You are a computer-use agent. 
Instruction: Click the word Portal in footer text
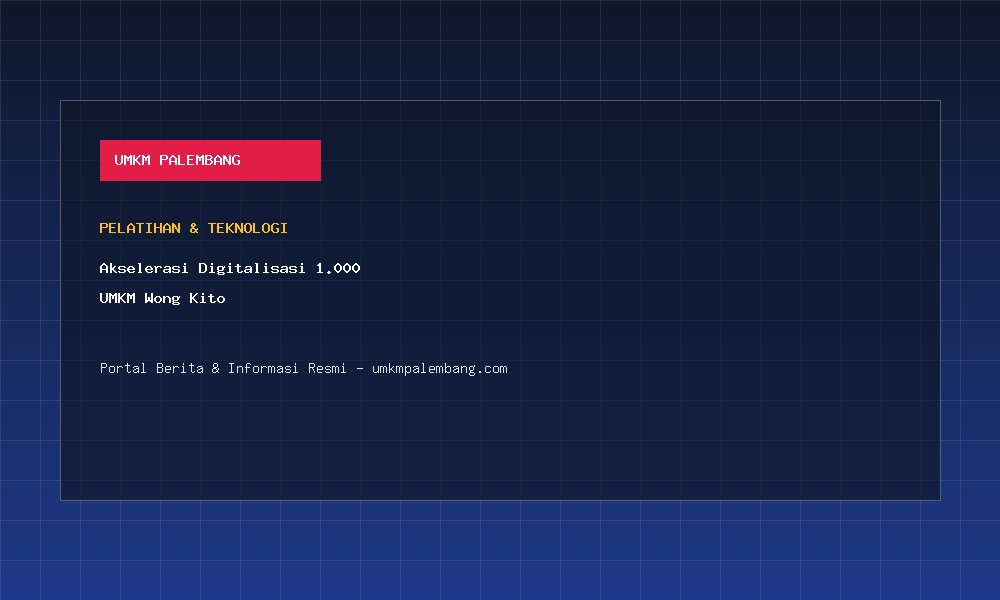pos(123,369)
